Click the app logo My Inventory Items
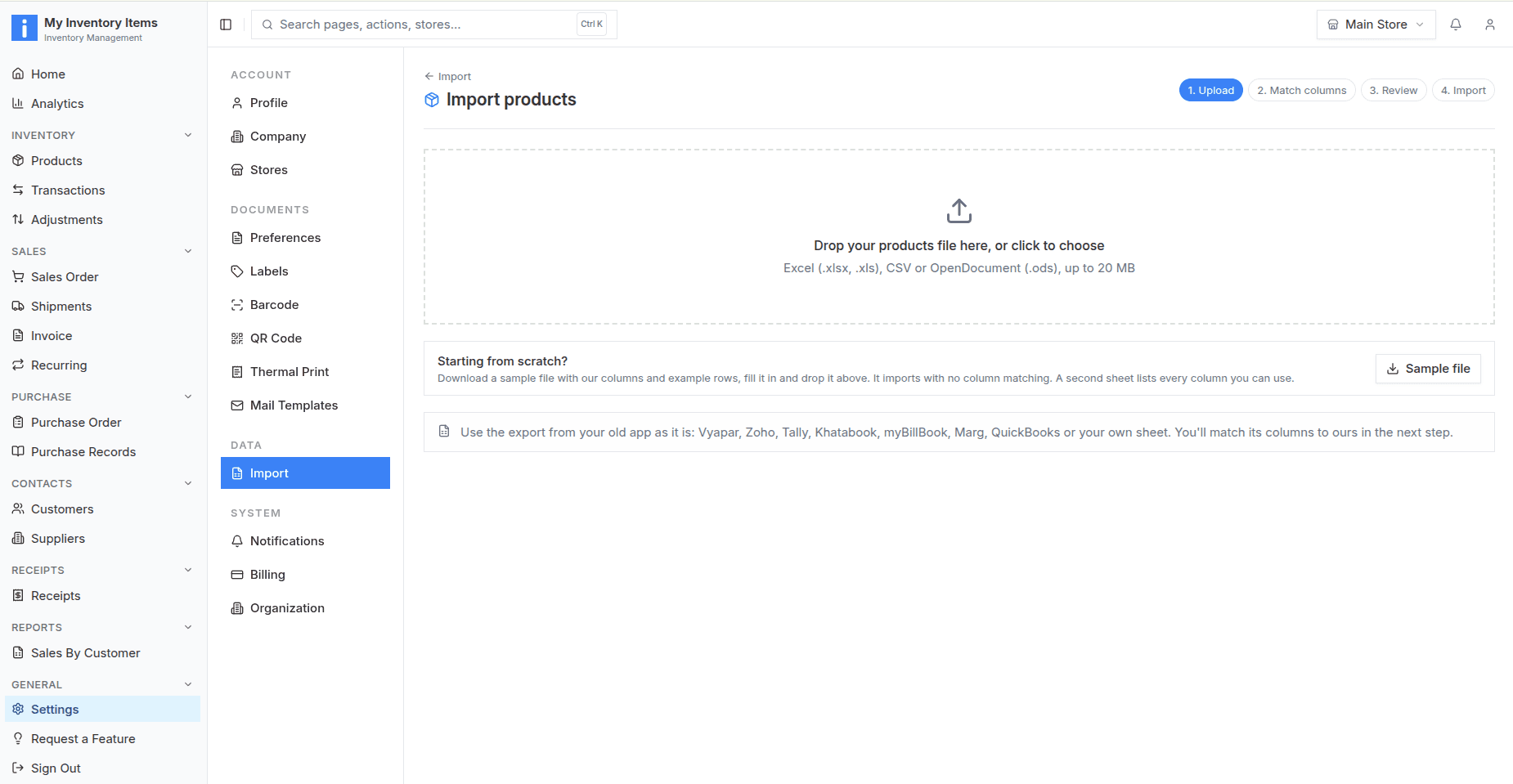Screen dimensions: 1513x784 point(25,28)
